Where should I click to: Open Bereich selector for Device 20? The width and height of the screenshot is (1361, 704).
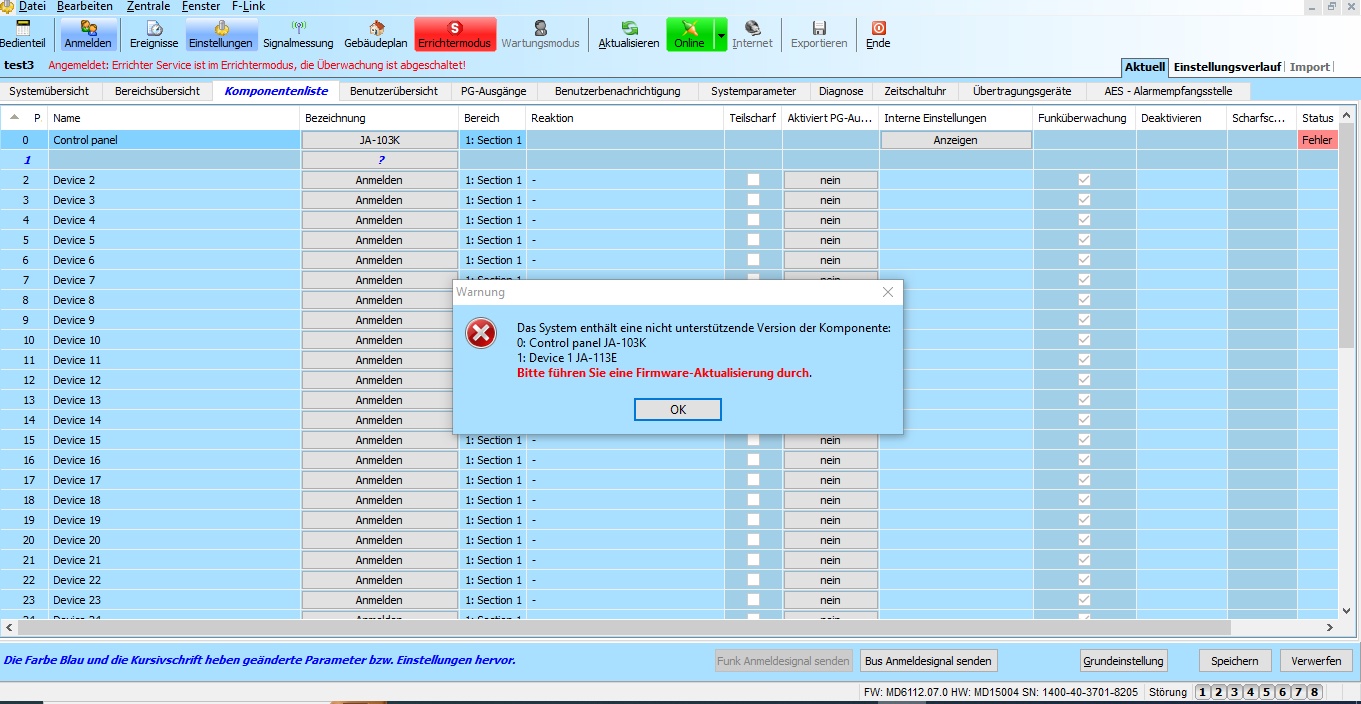493,540
